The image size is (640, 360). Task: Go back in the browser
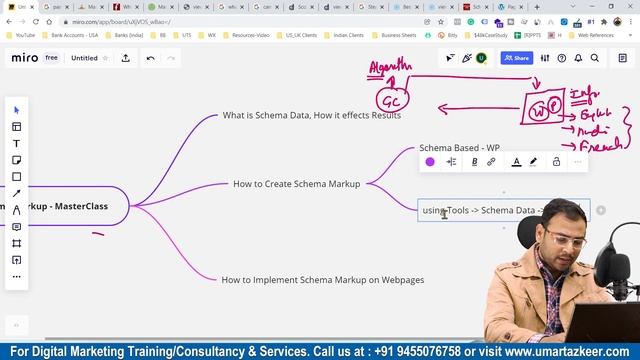[x=9, y=22]
